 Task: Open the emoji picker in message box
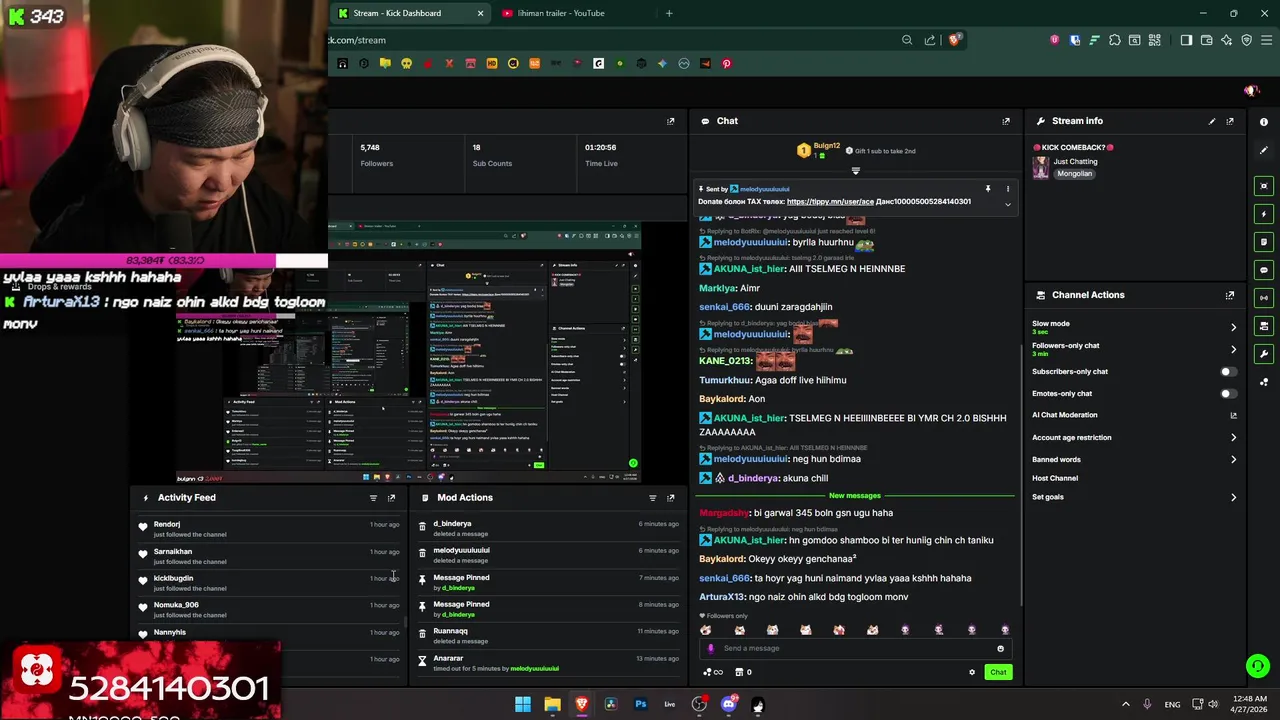coord(1000,648)
